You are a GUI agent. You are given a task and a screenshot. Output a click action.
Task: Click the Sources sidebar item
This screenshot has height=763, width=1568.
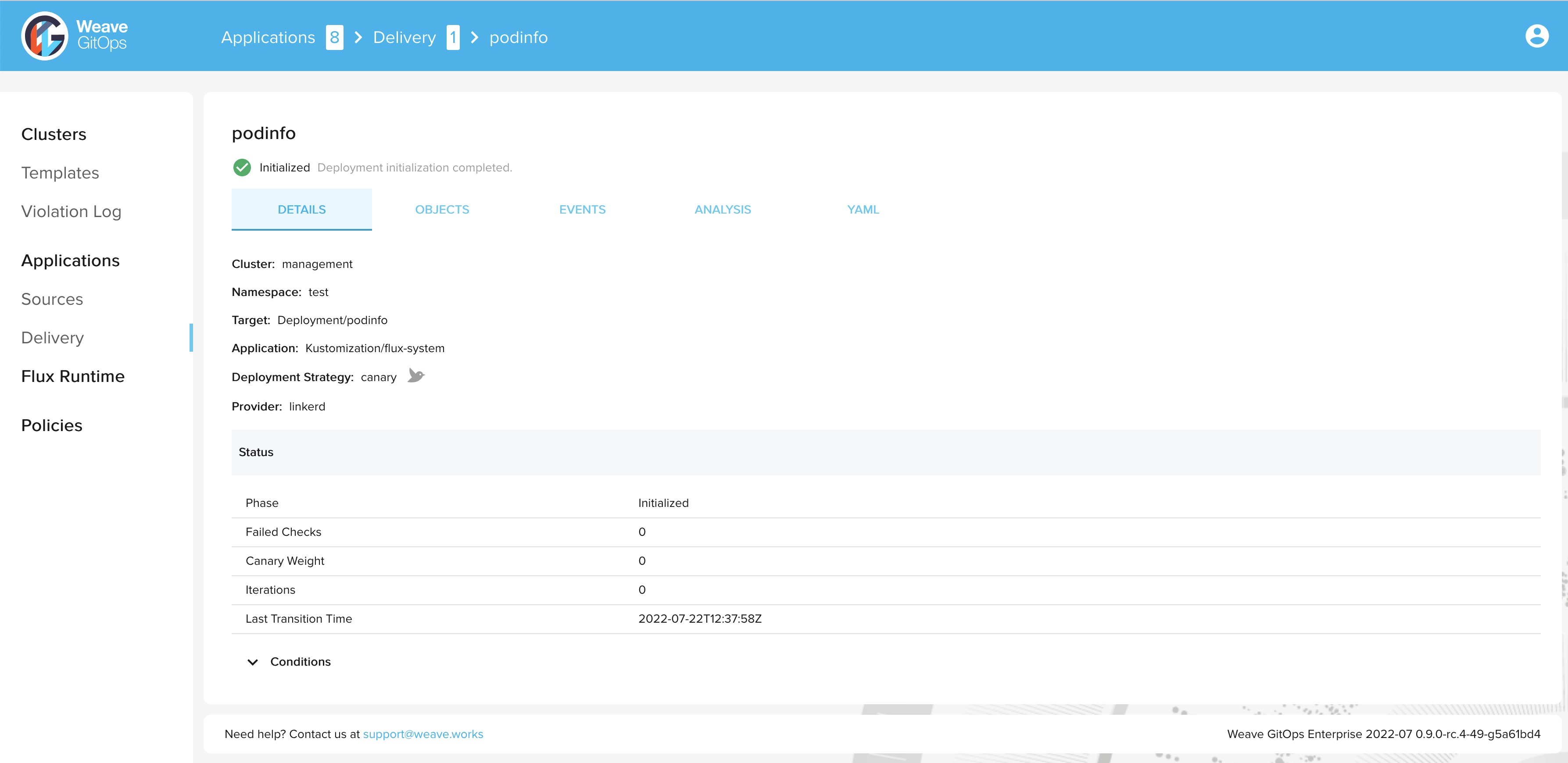tap(53, 299)
